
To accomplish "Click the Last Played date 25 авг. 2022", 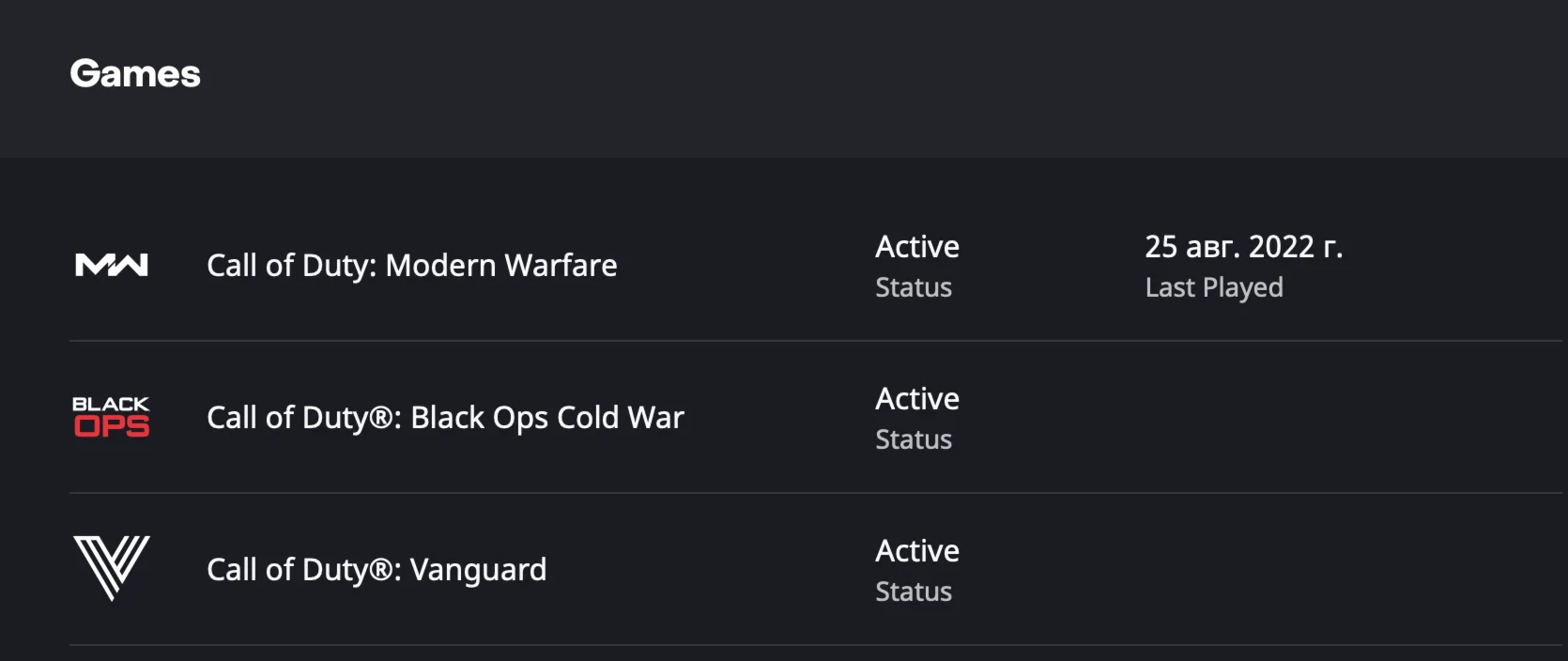I will click(x=1245, y=246).
